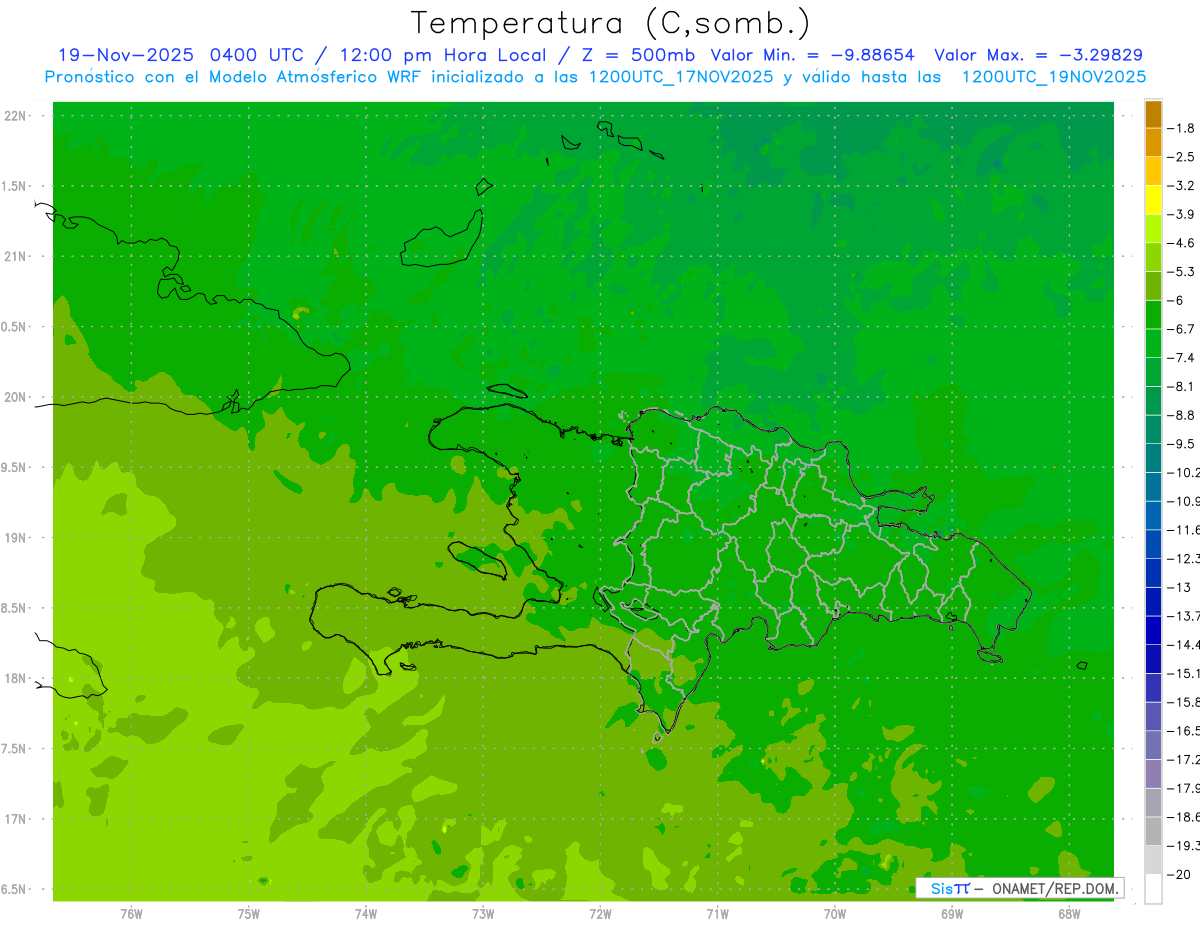The width and height of the screenshot is (1200, 927).
Task: Click Gonâve Island outline west of Haiti
Action: (478, 560)
